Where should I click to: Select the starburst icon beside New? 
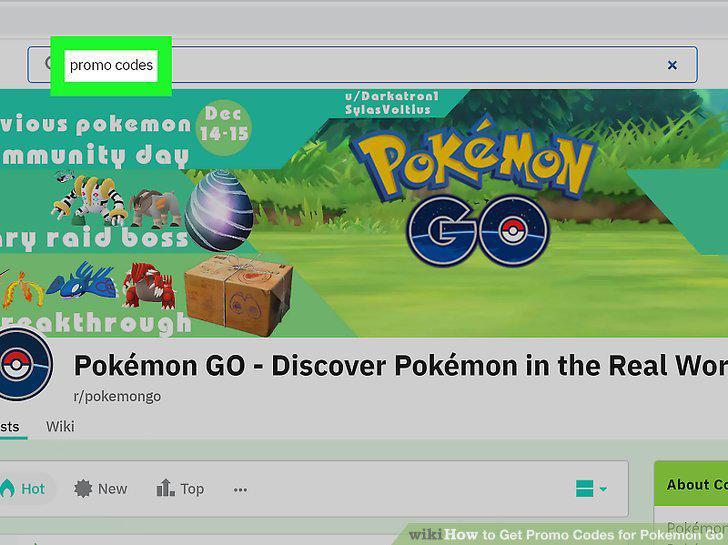coord(83,488)
